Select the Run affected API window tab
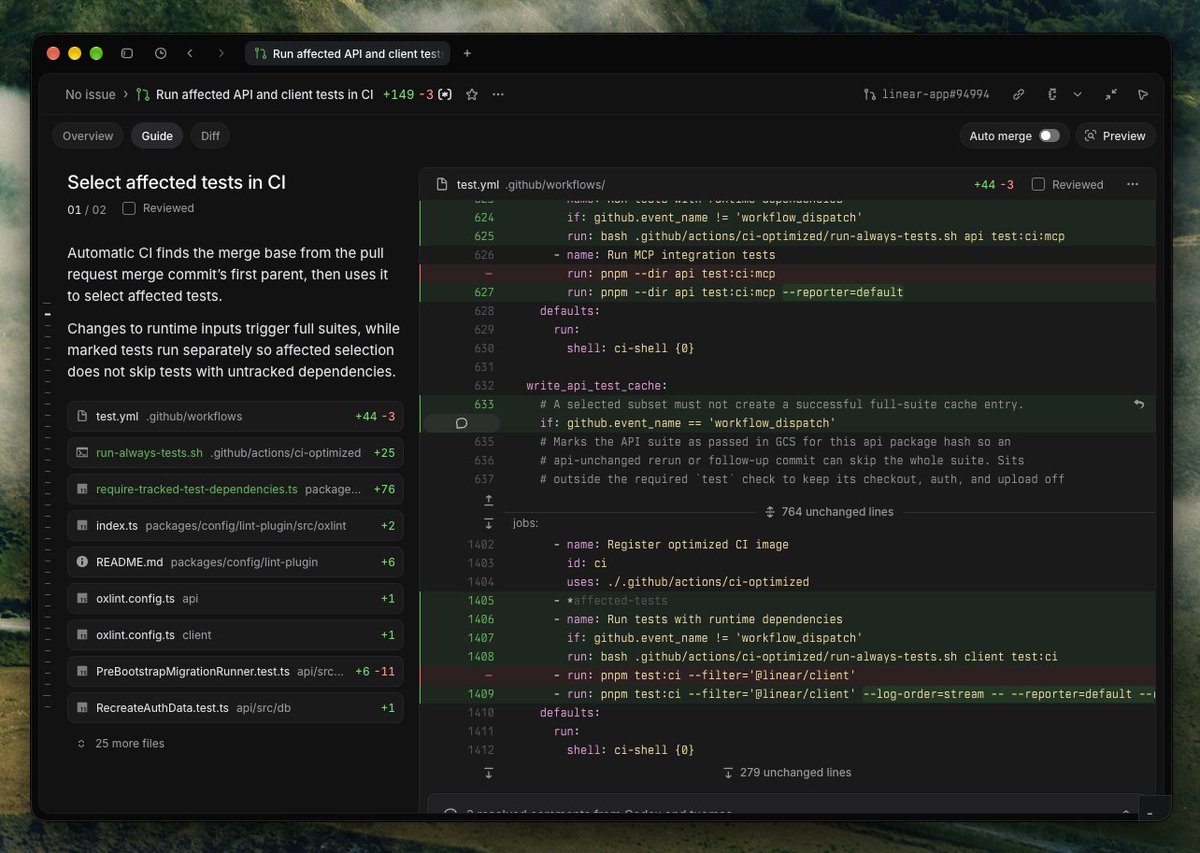This screenshot has width=1200, height=853. point(347,54)
